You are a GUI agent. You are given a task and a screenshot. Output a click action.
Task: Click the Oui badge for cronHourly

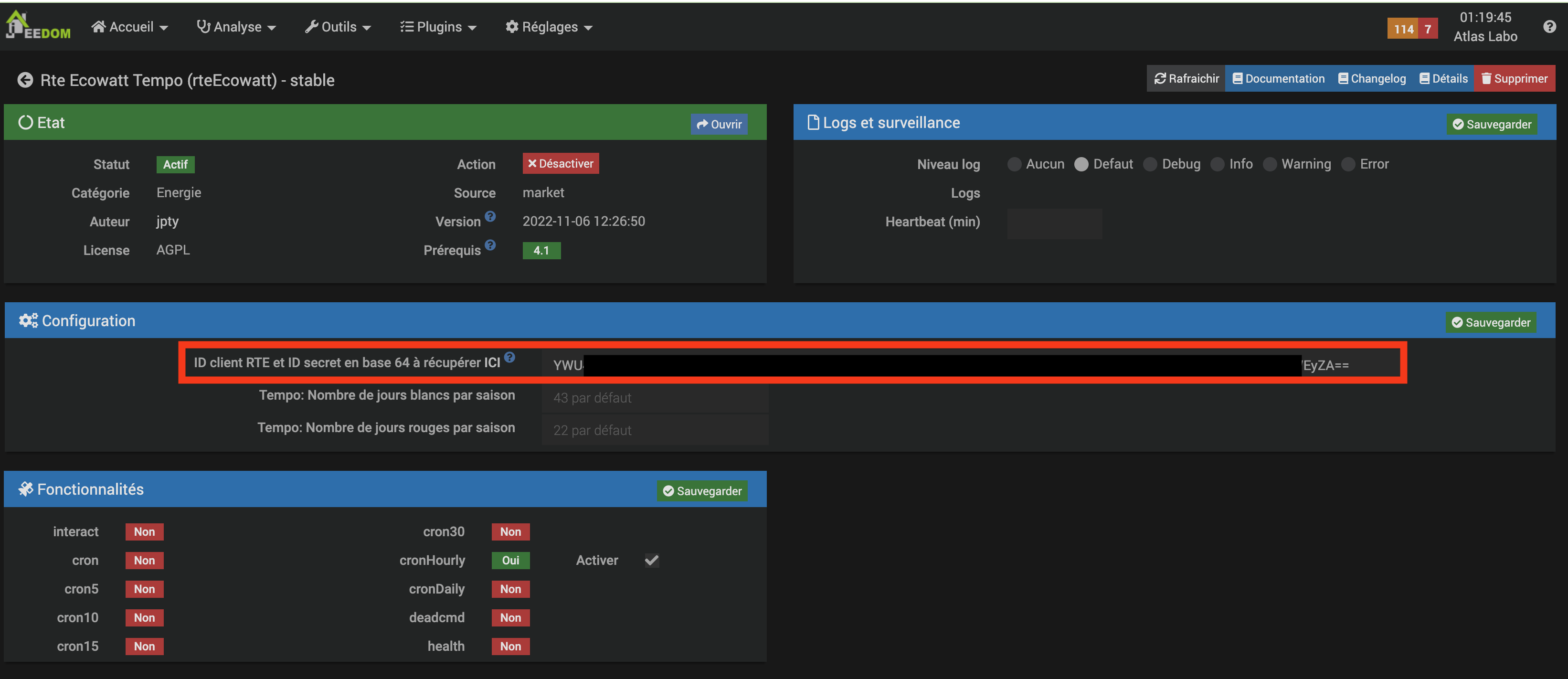tap(511, 560)
